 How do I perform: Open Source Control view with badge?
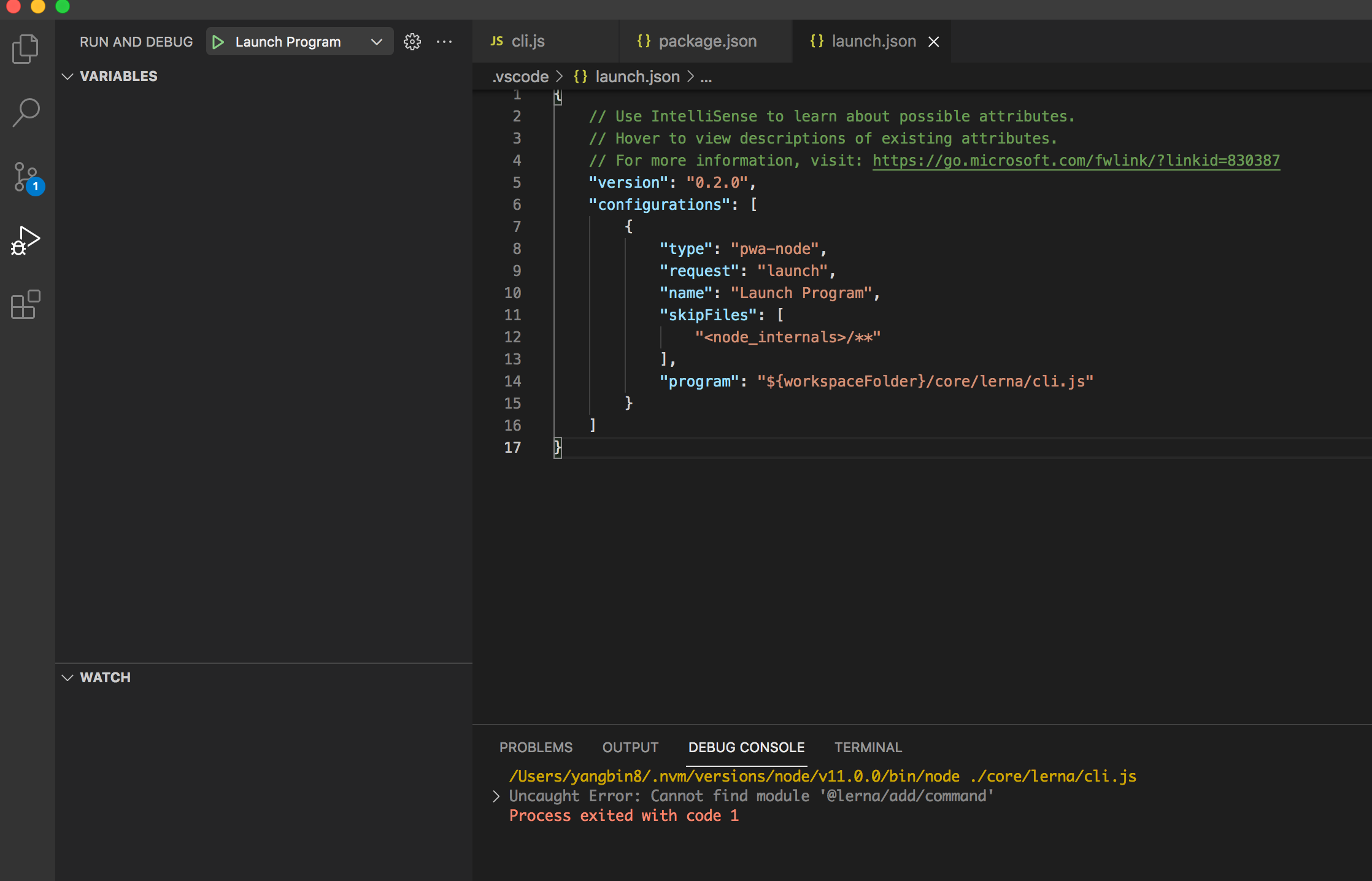point(27,178)
